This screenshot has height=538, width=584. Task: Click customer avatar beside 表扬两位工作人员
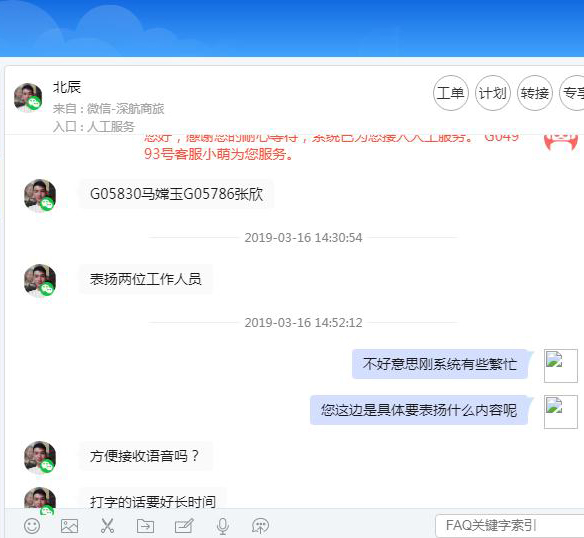click(x=40, y=280)
